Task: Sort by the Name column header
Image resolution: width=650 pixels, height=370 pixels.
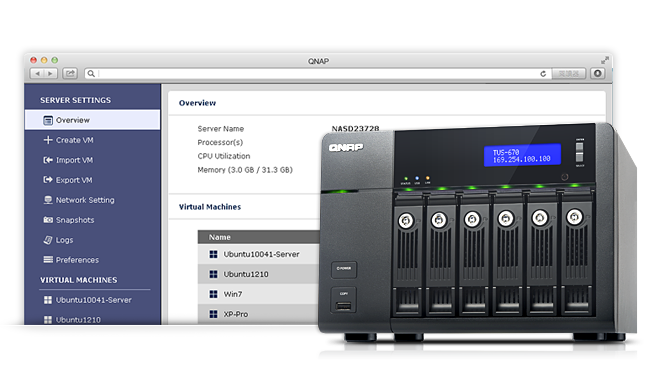Action: [x=220, y=237]
